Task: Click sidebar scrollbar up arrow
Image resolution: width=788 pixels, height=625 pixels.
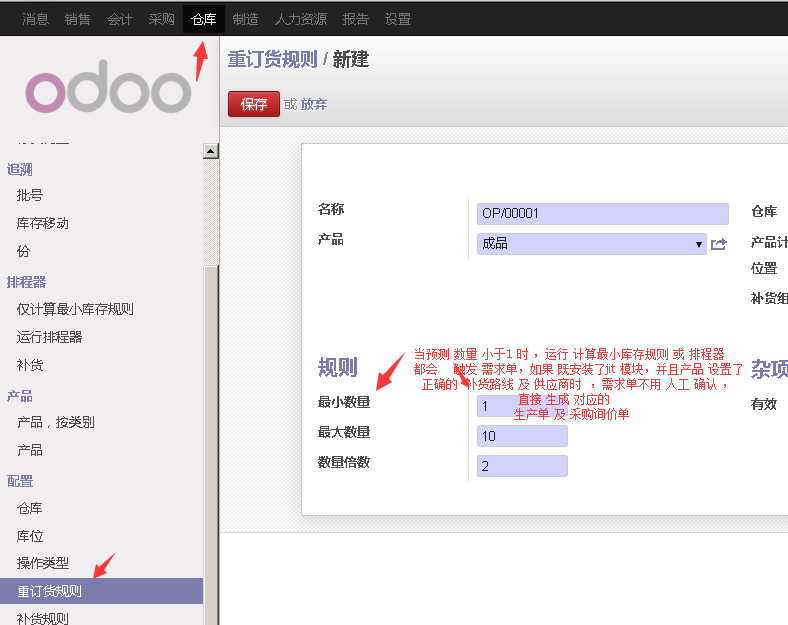Action: click(x=210, y=152)
